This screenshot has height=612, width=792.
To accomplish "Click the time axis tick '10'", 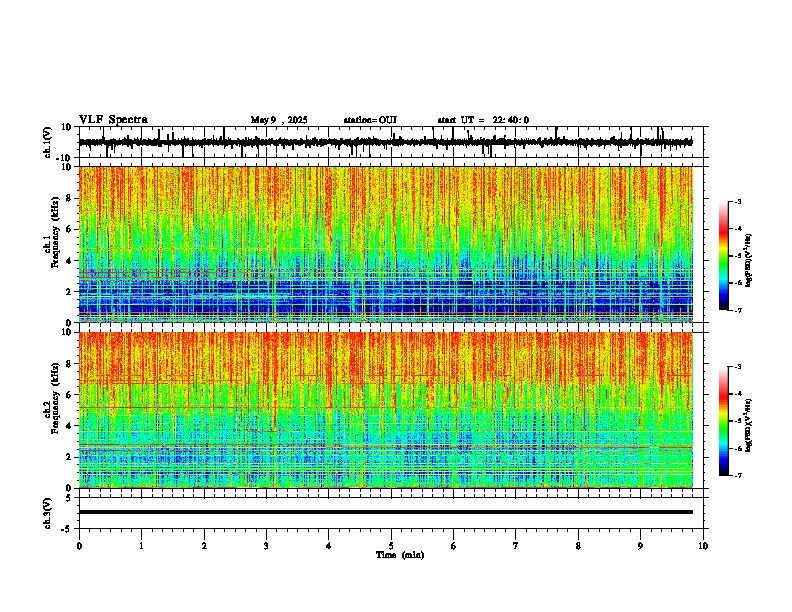I will click(x=703, y=546).
